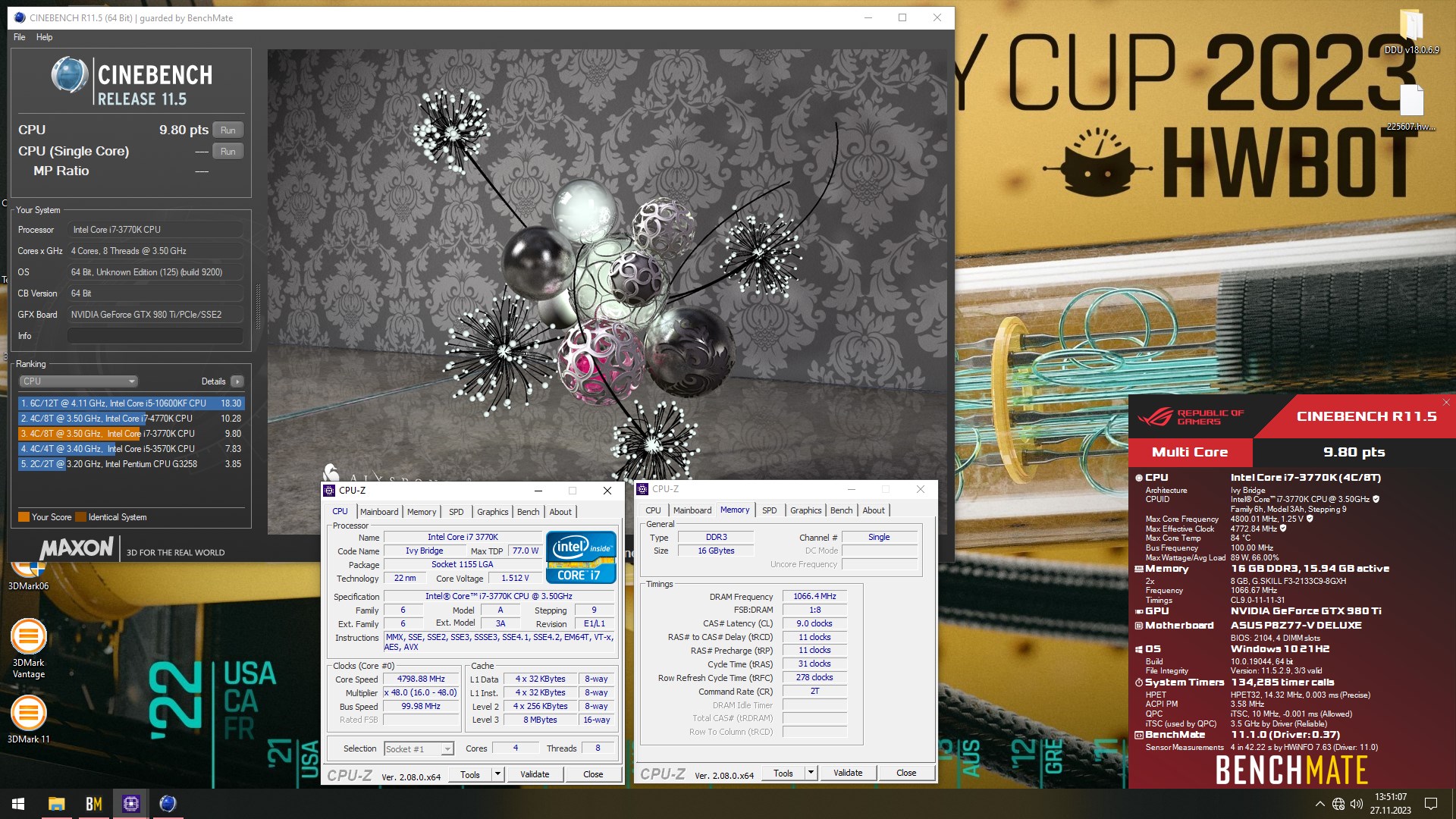1456x819 pixels.
Task: Close the BenchMate result overlay
Action: (1445, 403)
